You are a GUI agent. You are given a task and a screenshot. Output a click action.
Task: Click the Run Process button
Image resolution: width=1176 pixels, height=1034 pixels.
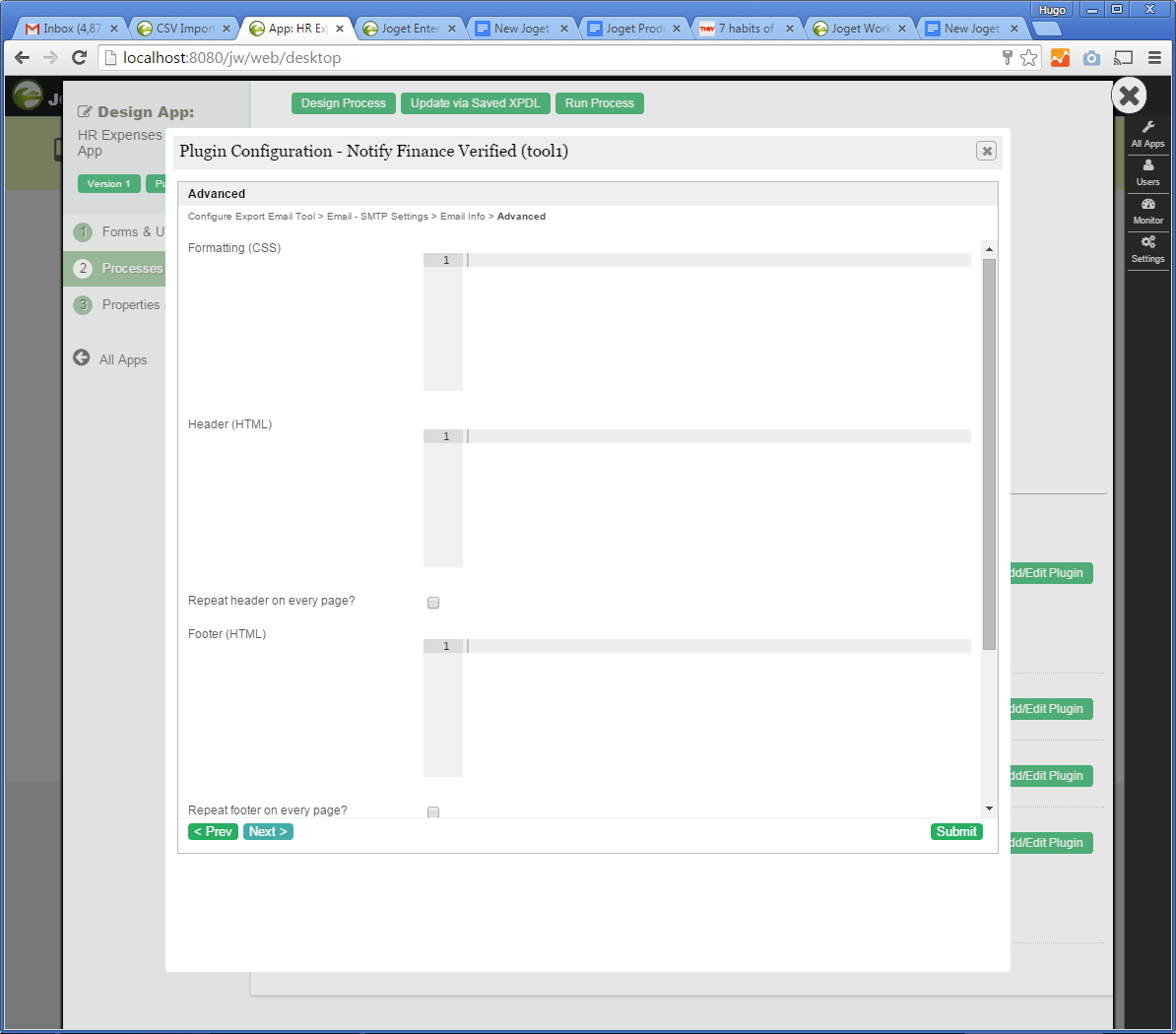(599, 103)
